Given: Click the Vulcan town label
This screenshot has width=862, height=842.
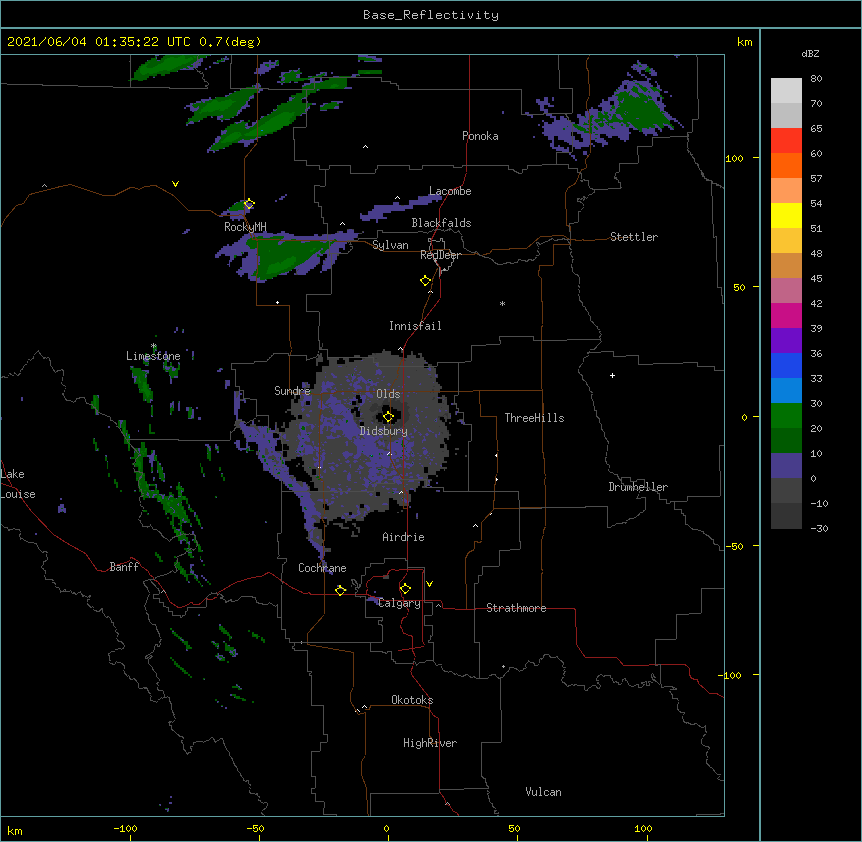Looking at the screenshot, I should 543,792.
